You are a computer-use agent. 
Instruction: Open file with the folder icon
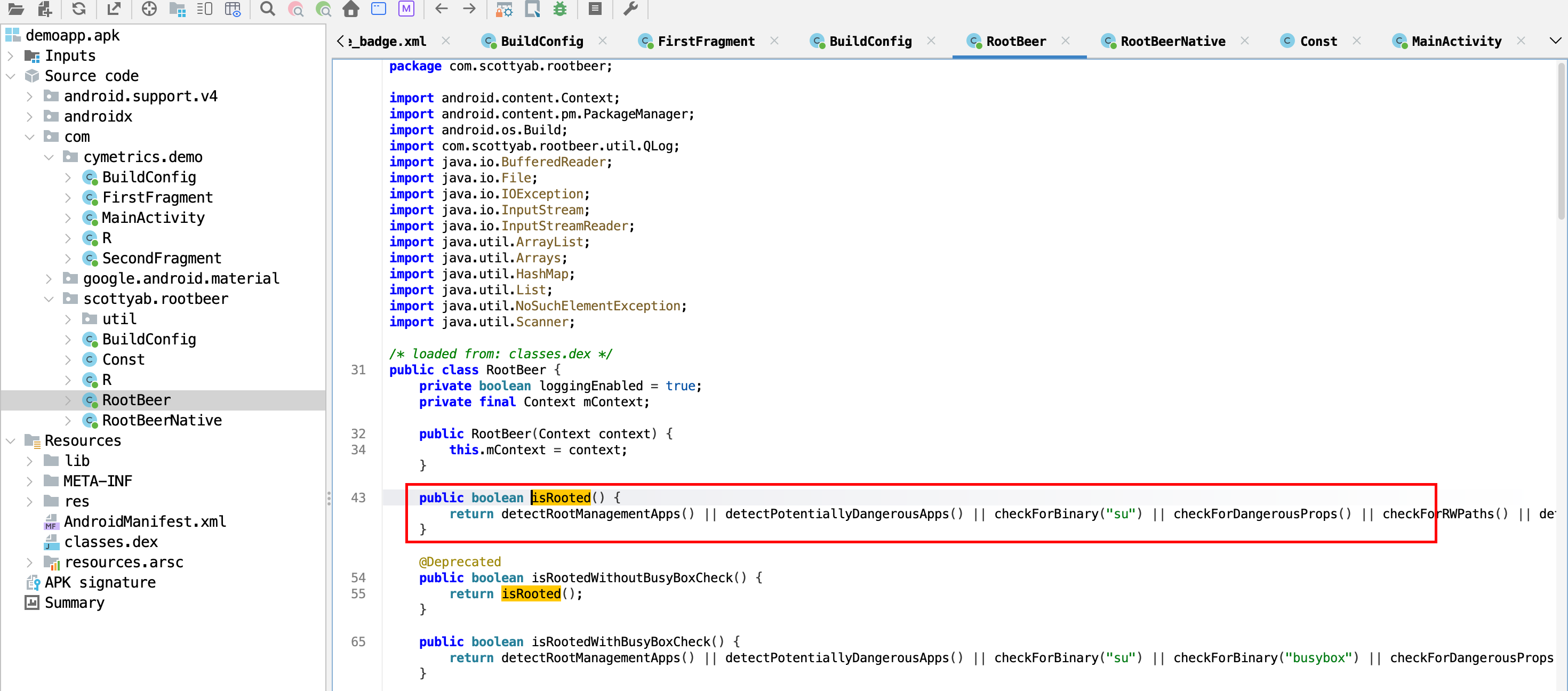[16, 9]
